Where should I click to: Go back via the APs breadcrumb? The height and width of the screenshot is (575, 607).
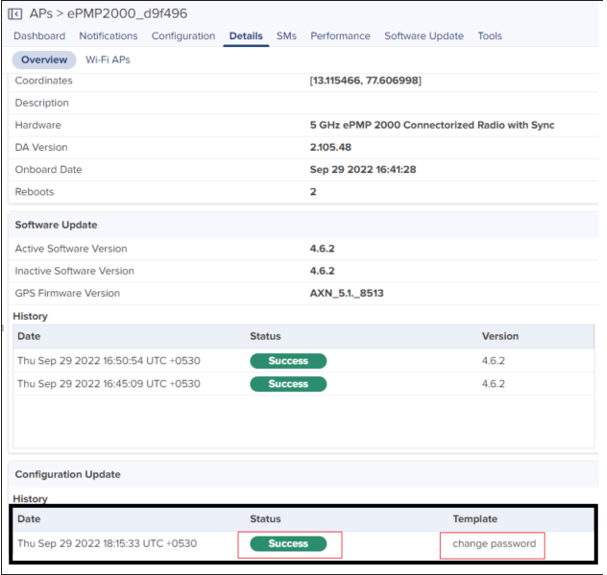click(41, 14)
